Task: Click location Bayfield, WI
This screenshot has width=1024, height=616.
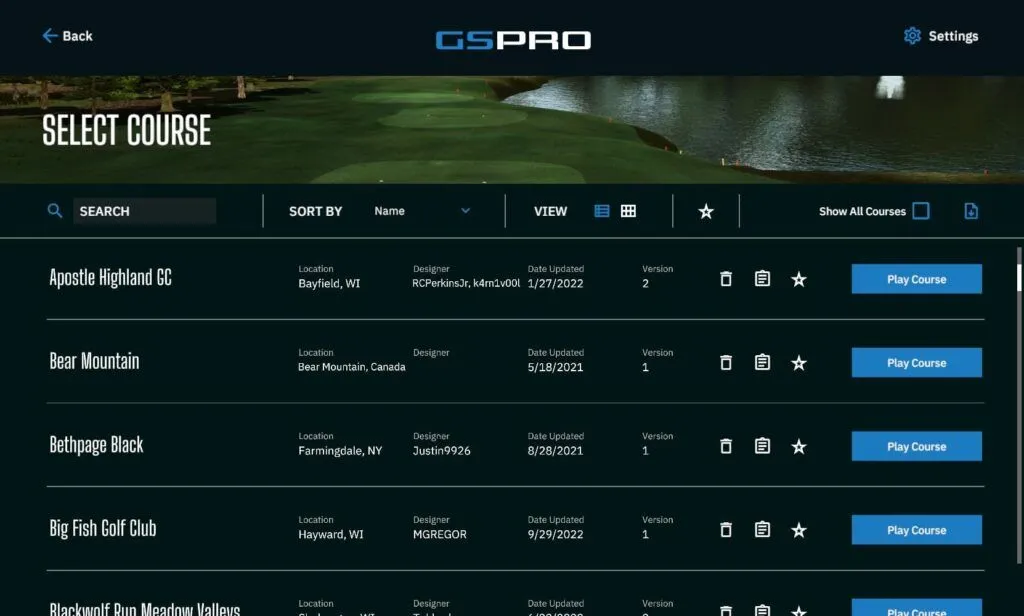Action: [329, 284]
